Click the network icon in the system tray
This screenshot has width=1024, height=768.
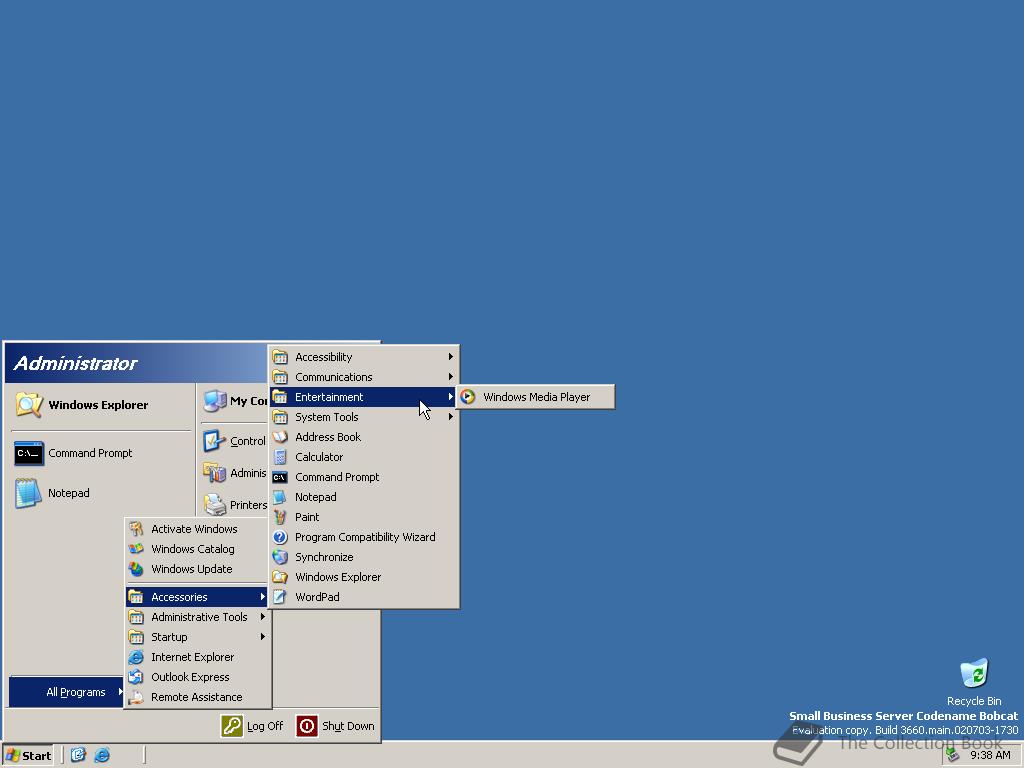pyautogui.click(x=953, y=756)
